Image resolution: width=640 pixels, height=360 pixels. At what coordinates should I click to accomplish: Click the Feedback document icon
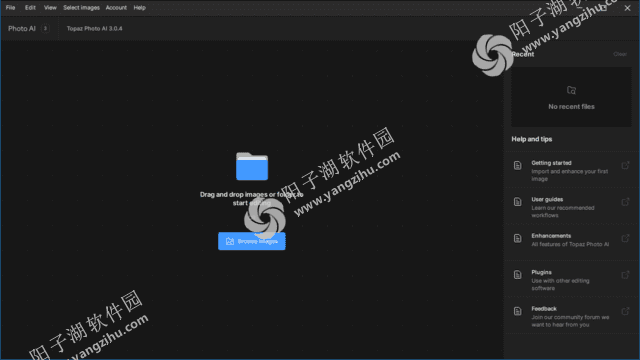pyautogui.click(x=518, y=311)
